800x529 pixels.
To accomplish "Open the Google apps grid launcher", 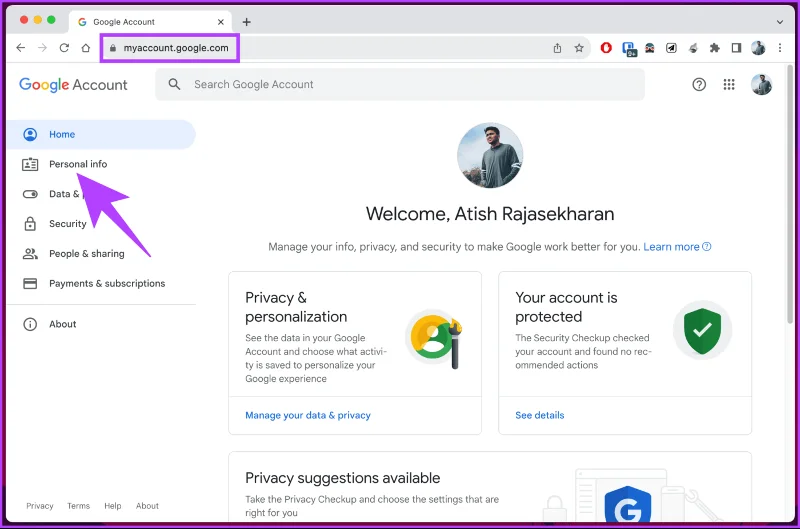I will 729,85.
